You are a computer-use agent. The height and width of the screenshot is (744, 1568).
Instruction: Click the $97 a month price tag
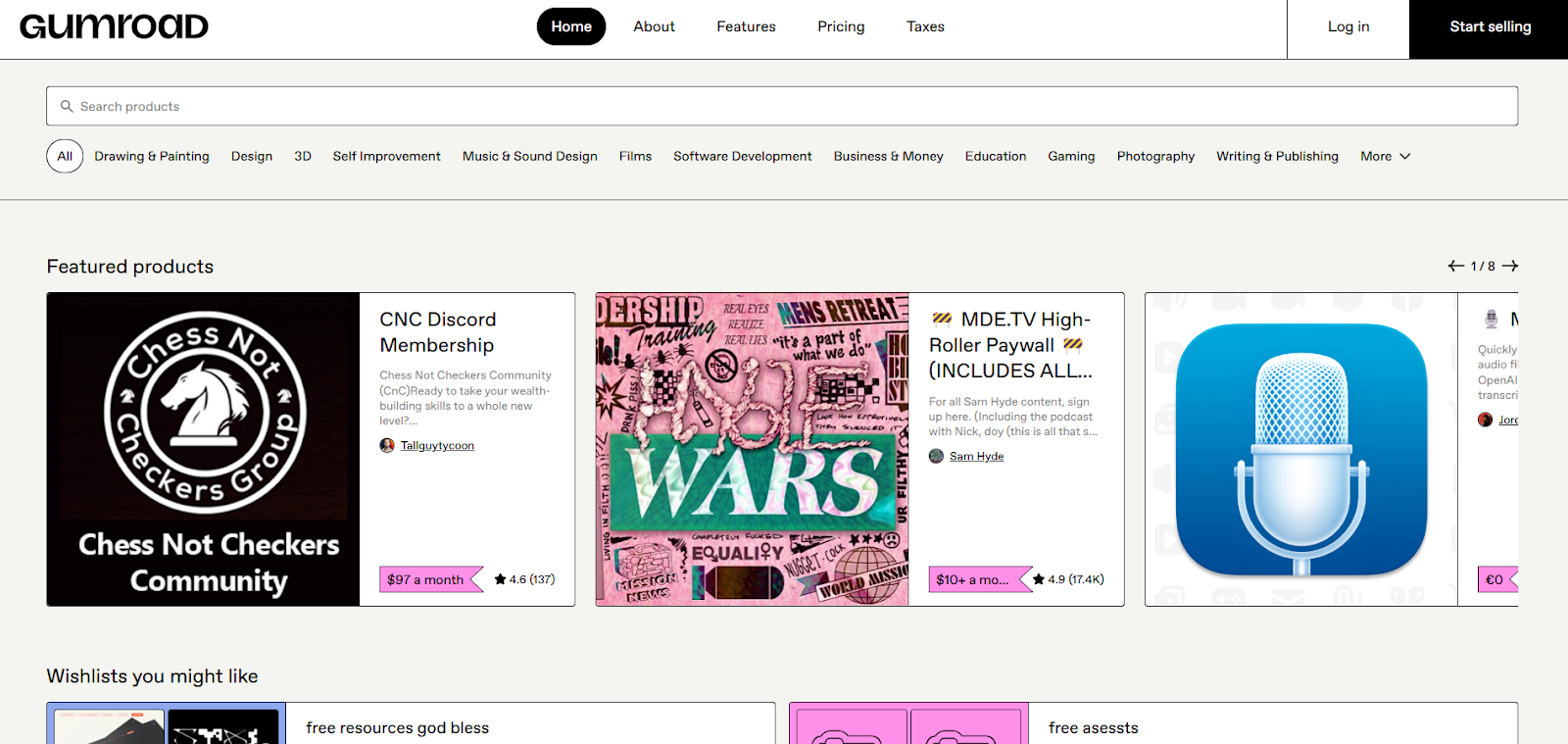429,579
